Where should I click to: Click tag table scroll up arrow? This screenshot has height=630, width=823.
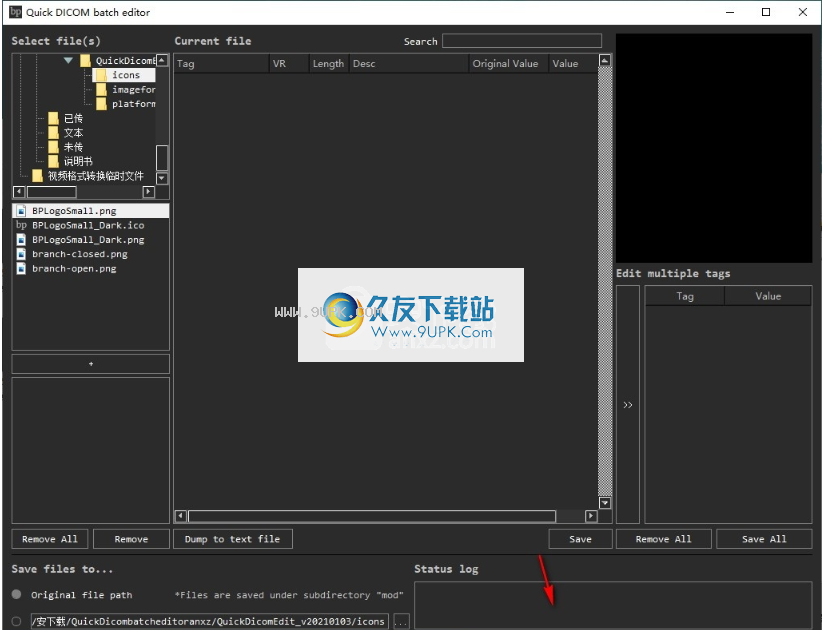tap(605, 60)
